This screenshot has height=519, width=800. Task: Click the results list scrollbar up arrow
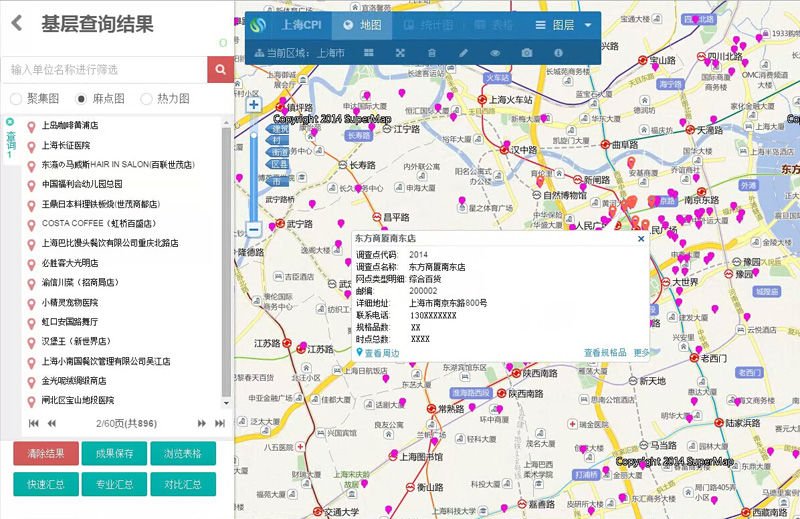point(227,123)
